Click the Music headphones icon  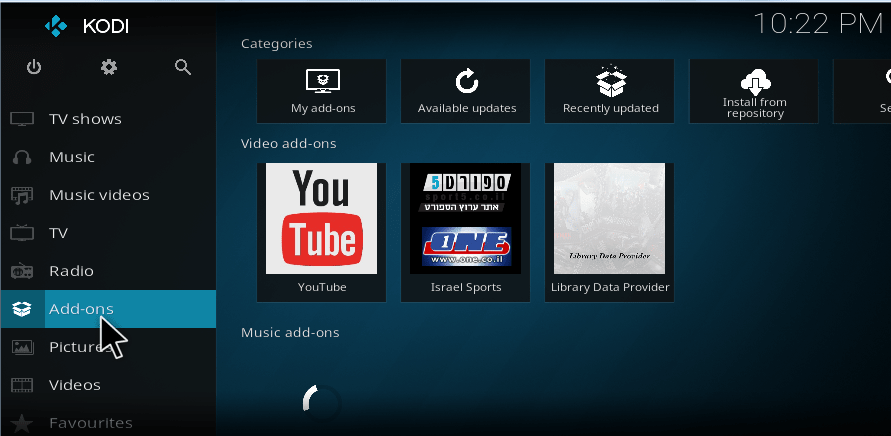[x=22, y=157]
